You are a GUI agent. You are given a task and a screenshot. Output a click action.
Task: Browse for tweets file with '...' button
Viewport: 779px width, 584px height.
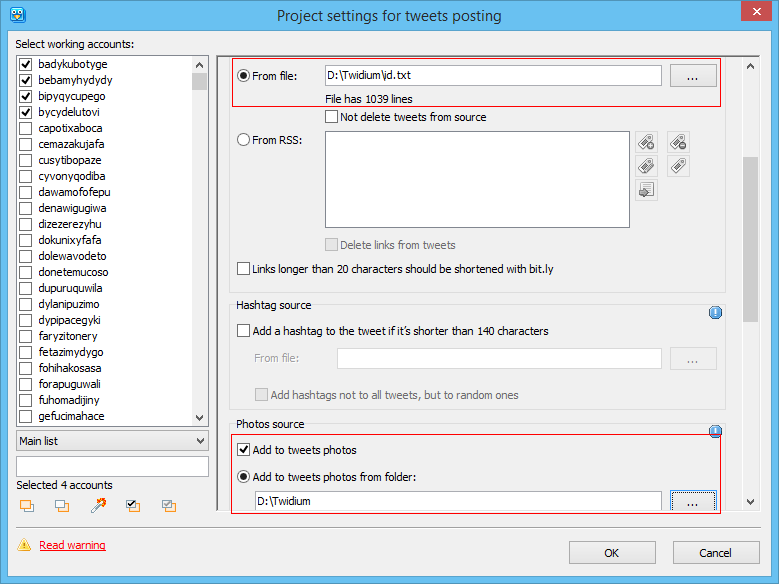pyautogui.click(x=693, y=76)
